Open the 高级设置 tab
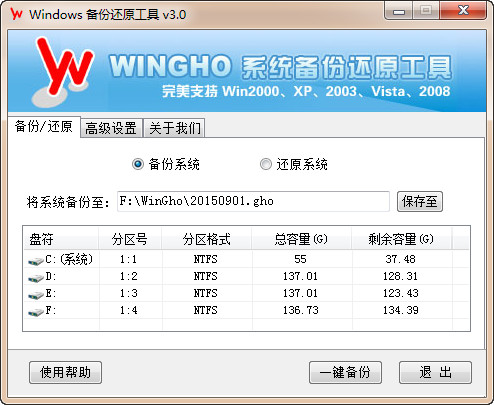The image size is (494, 405). click(x=111, y=128)
